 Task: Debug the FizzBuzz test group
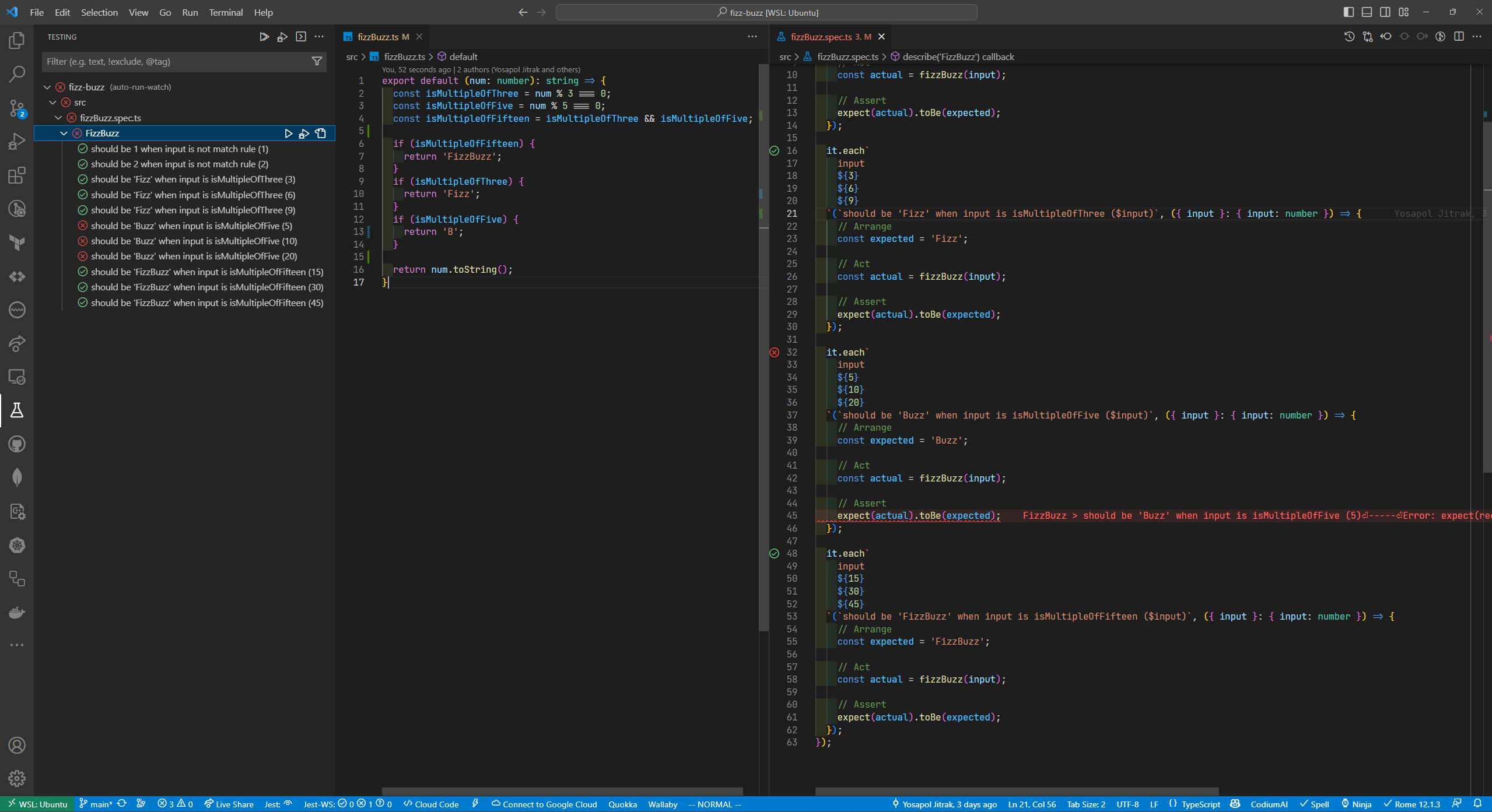tap(304, 133)
